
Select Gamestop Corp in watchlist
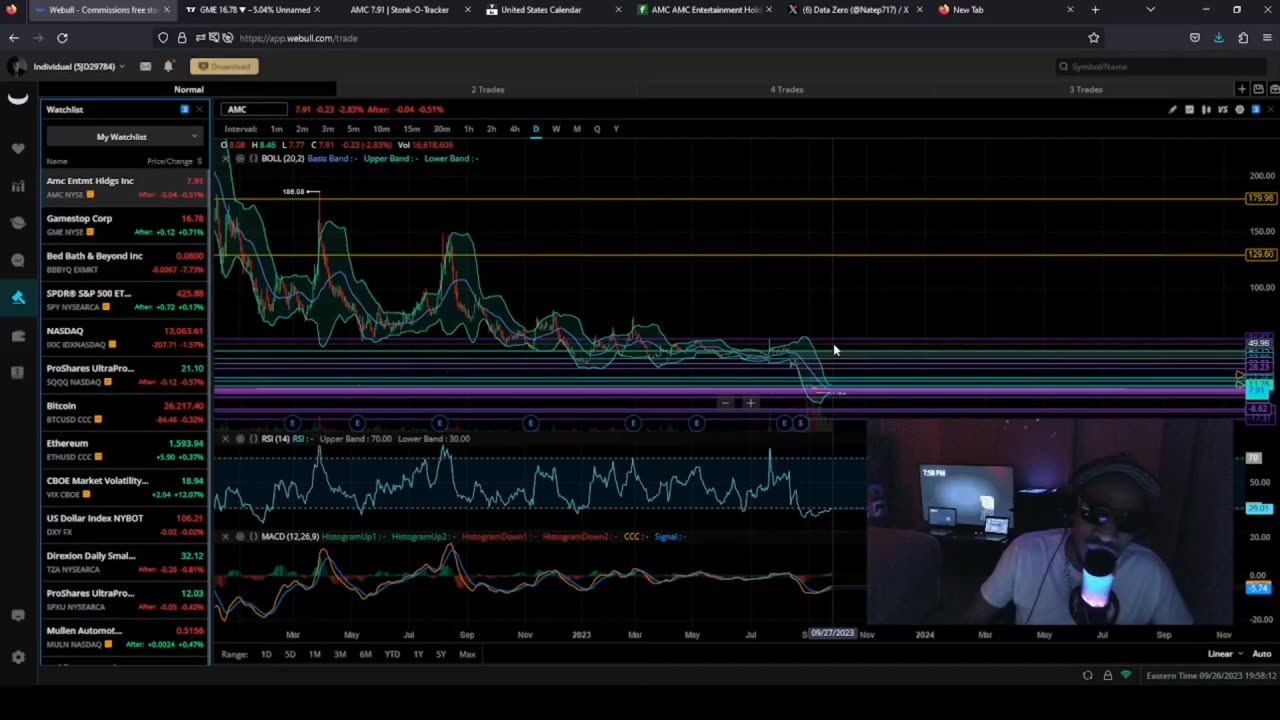[x=124, y=225]
